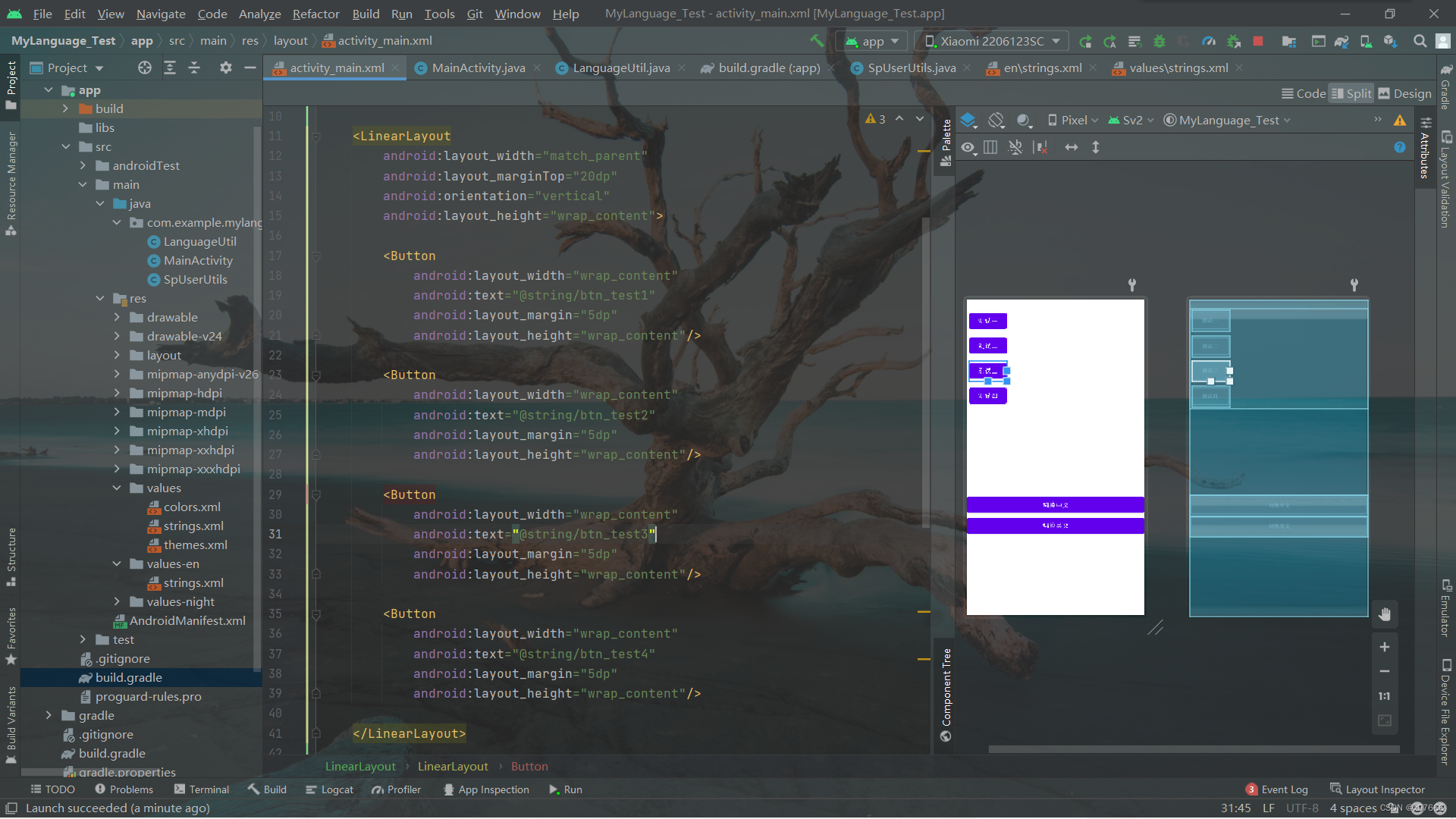Switch editor to Design mode
The height and width of the screenshot is (819, 1456).
(x=1404, y=93)
